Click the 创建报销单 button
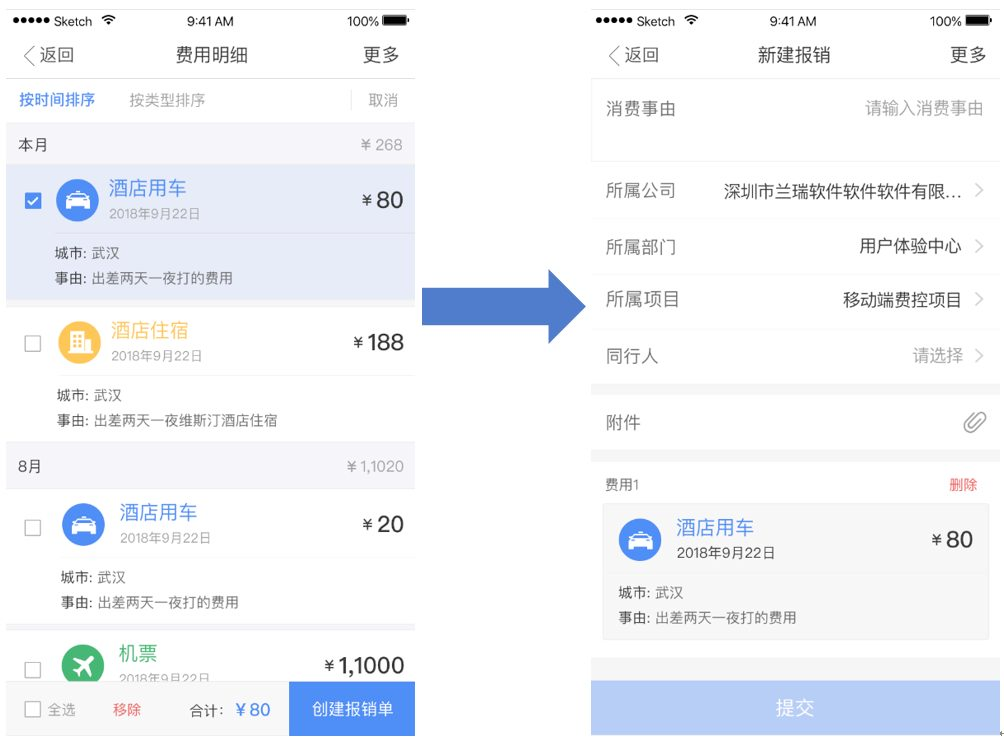Screen dimensions: 1004x740 tap(352, 709)
